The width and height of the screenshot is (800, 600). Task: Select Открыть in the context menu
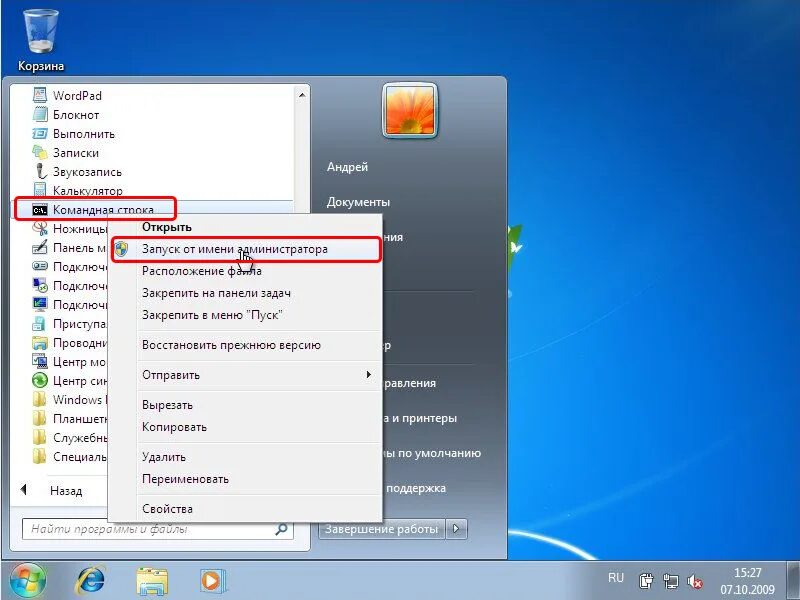[246, 227]
